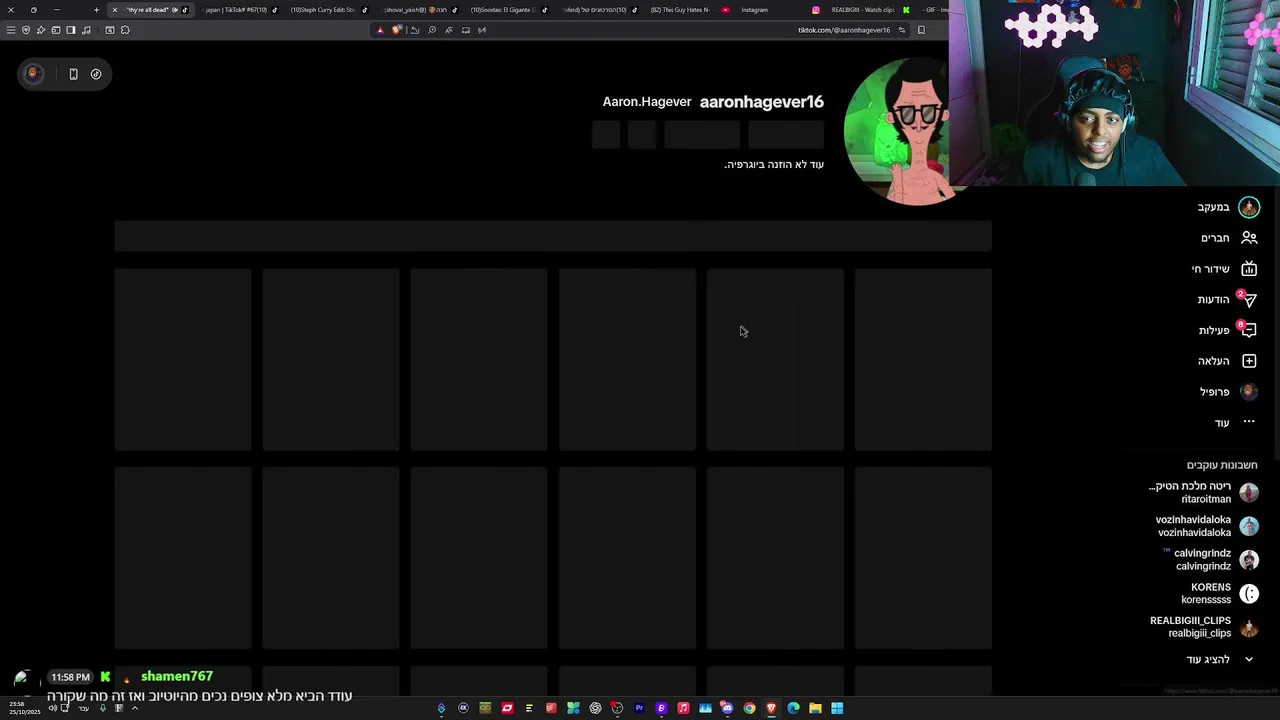Click the TikTok logo icon in the top-left pill
The height and width of the screenshot is (720, 1280).
click(96, 74)
